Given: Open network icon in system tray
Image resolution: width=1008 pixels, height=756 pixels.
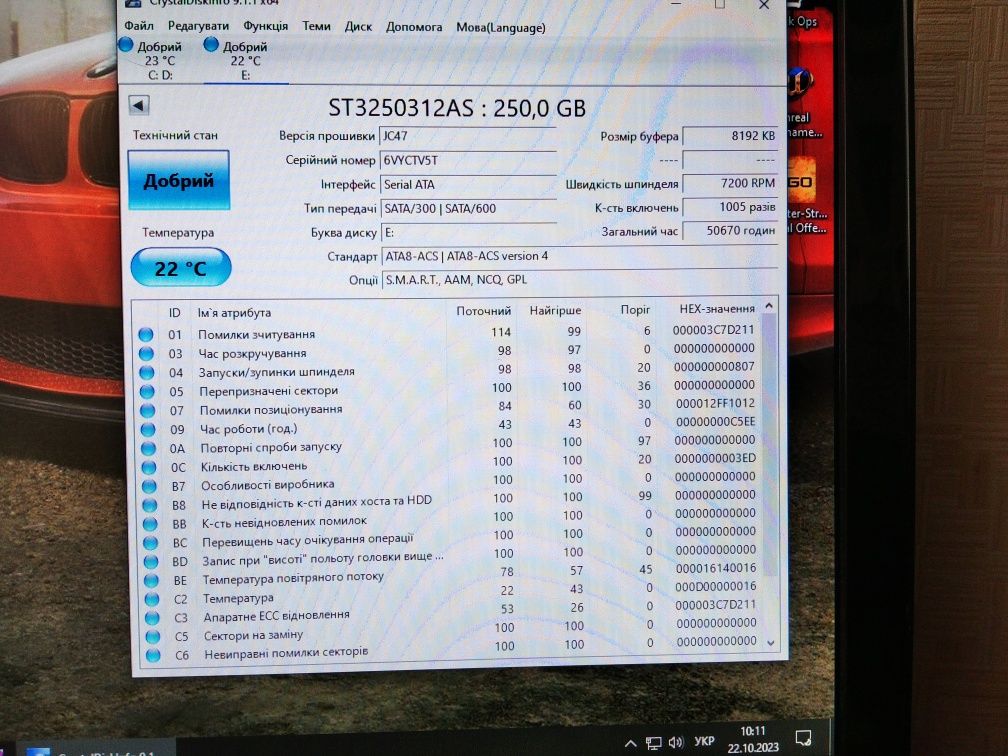Looking at the screenshot, I should click(653, 744).
